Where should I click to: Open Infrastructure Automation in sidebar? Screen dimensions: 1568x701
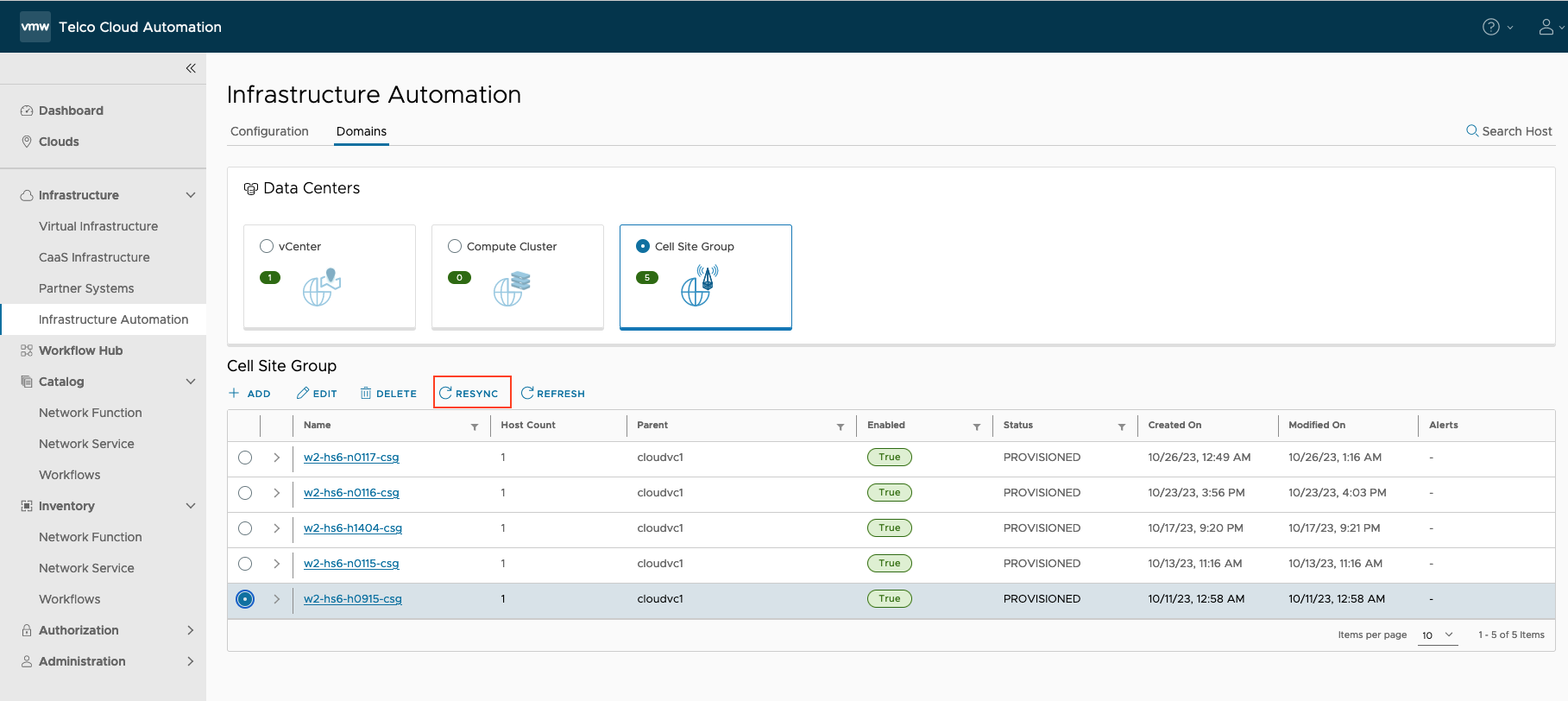pos(113,319)
